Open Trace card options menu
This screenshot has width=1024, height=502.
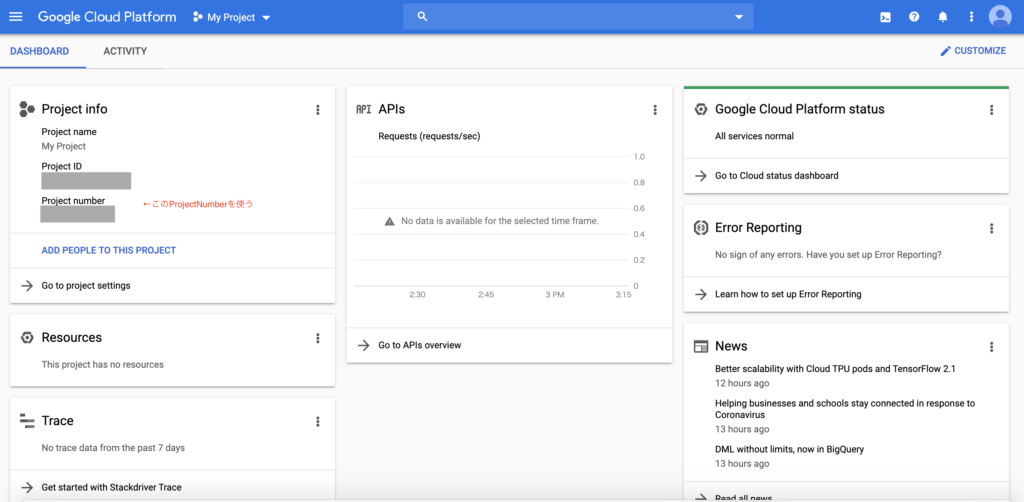point(317,421)
